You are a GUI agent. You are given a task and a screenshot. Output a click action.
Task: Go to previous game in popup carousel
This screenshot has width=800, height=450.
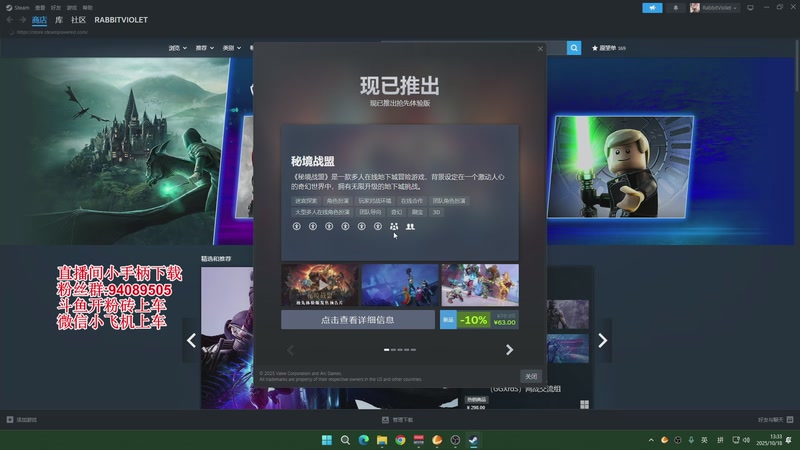(290, 349)
